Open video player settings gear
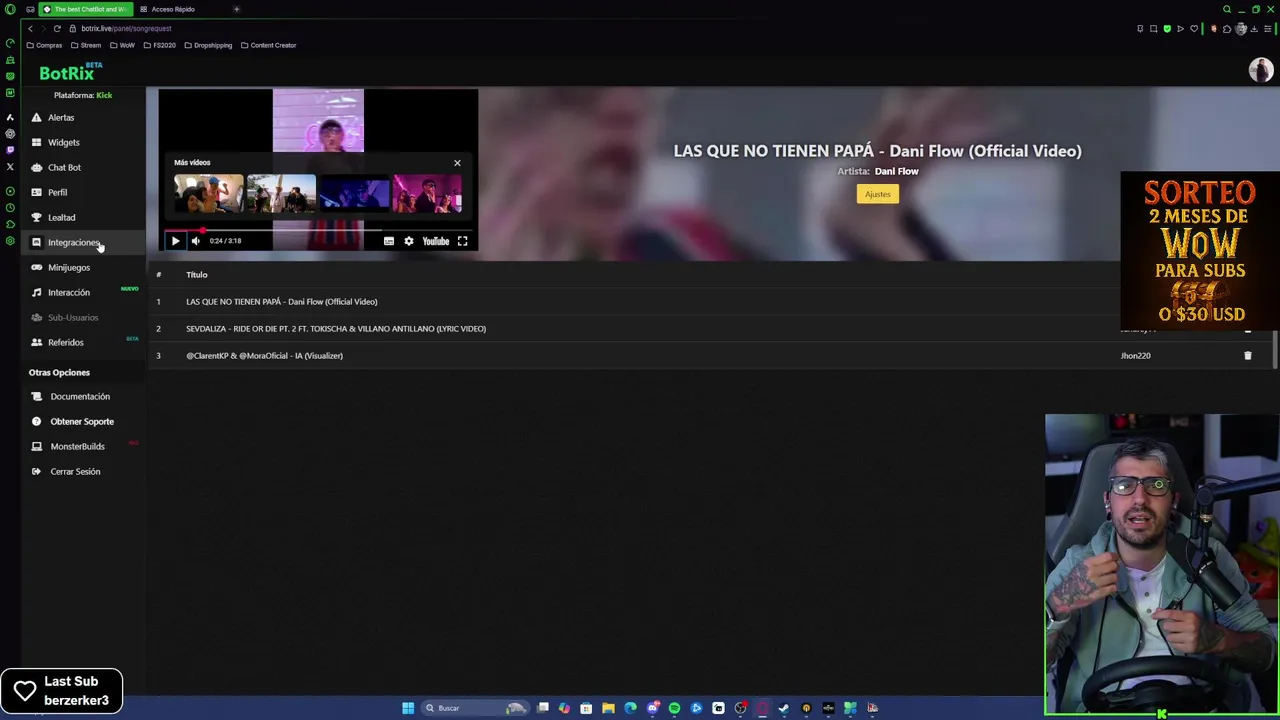1280x720 pixels. [408, 241]
